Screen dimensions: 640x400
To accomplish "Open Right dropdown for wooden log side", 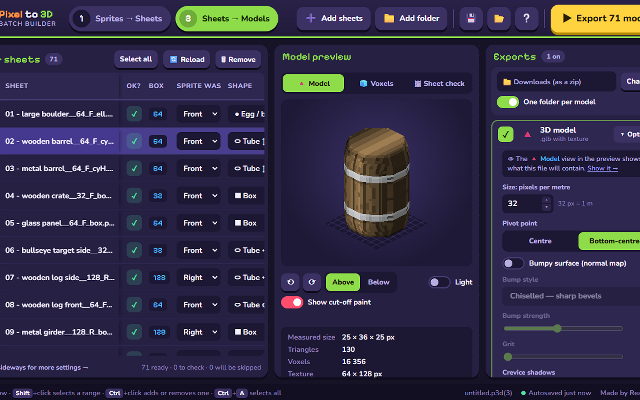I will pyautogui.click(x=198, y=278).
